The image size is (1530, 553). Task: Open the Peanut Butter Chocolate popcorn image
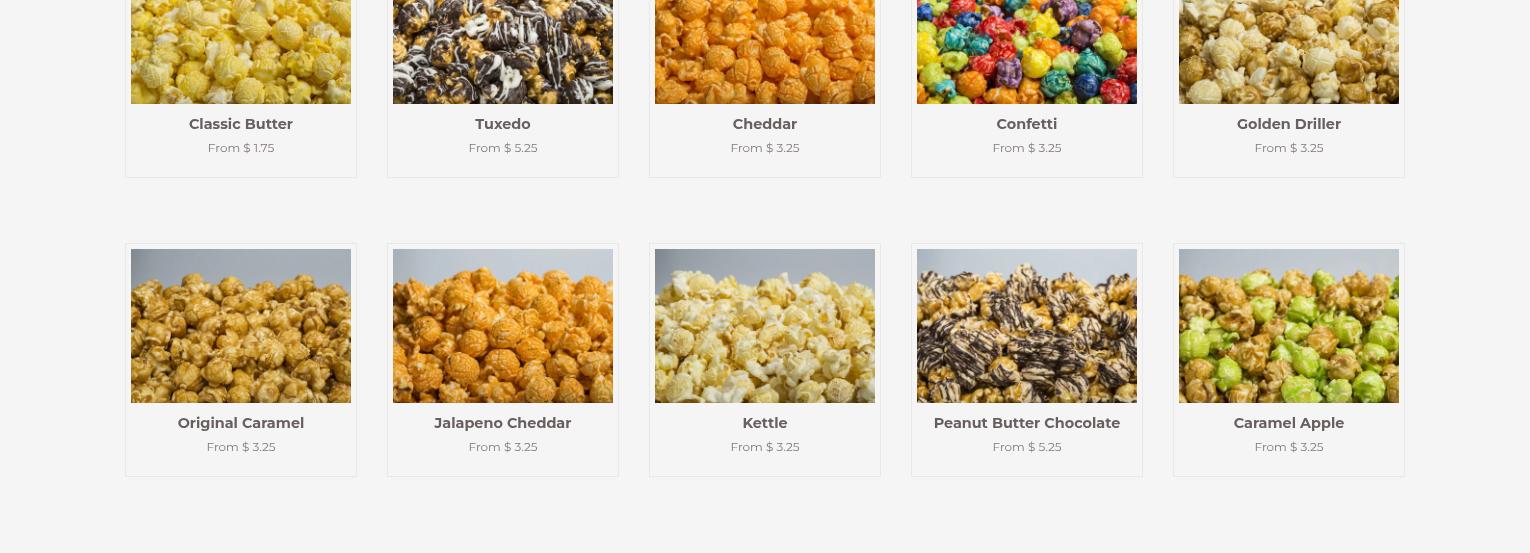1027,326
